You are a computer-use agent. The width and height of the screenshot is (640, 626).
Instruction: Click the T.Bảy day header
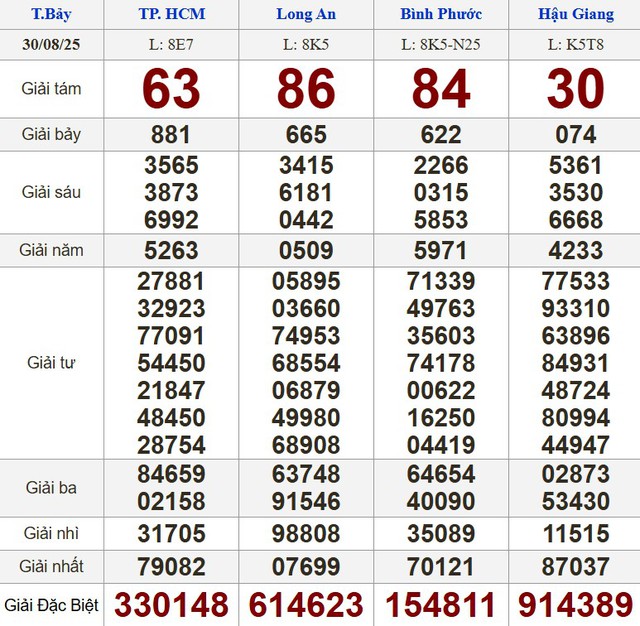pyautogui.click(x=51, y=14)
